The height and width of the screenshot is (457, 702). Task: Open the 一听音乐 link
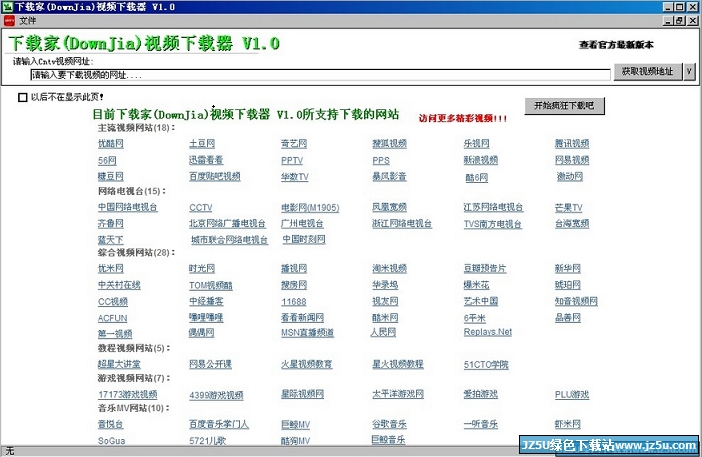481,424
